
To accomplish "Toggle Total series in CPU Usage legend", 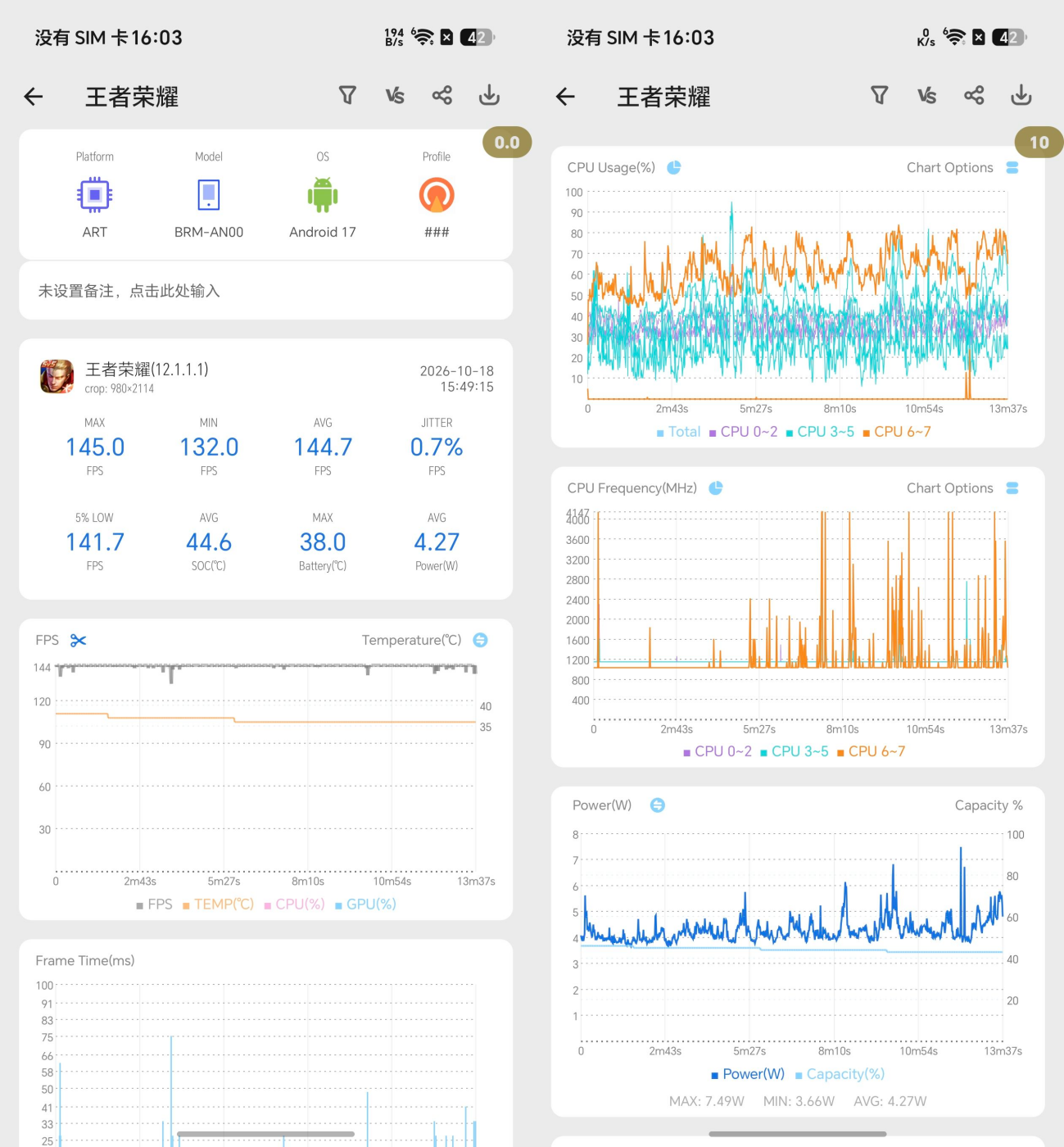I will pos(678,432).
